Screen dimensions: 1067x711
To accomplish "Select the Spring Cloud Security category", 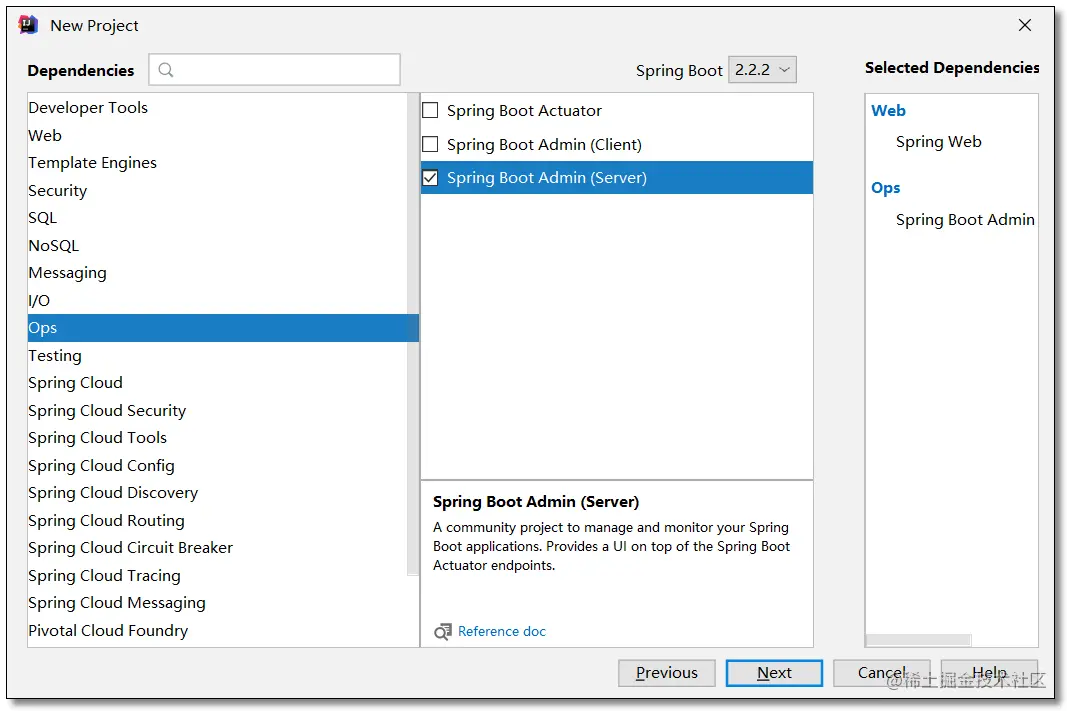I will pos(218,410).
